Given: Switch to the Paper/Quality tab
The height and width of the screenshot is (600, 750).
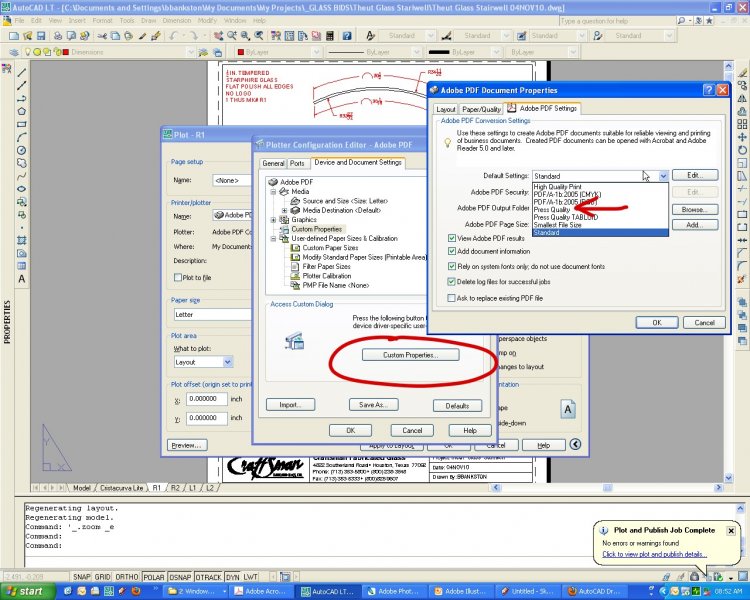Looking at the screenshot, I should tap(481, 109).
